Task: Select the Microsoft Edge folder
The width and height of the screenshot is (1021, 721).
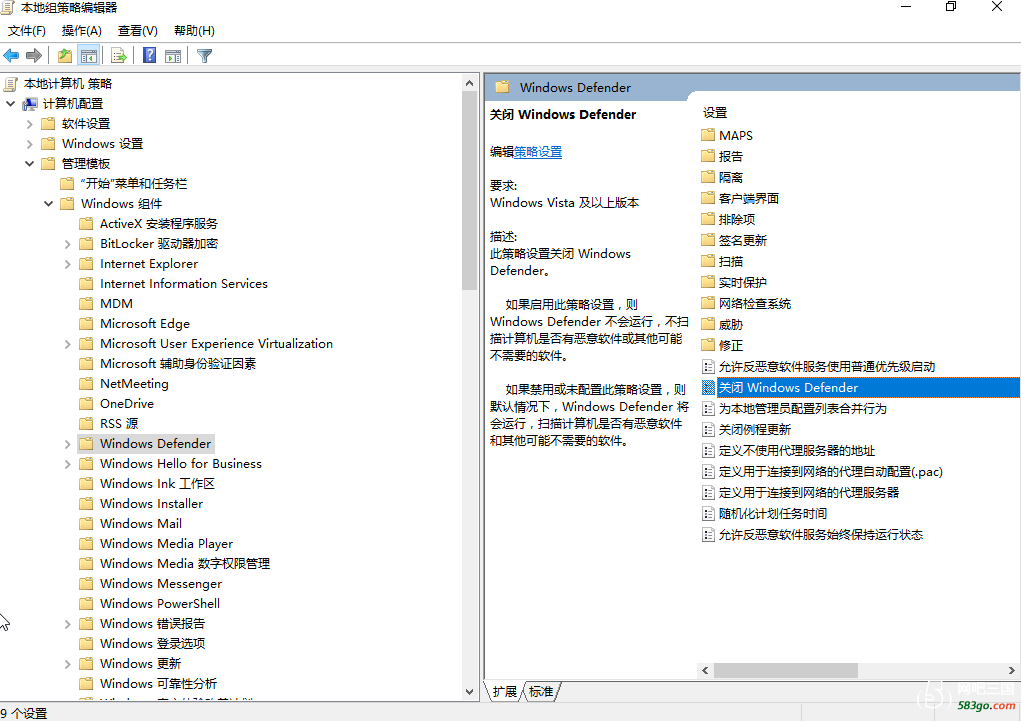Action: (x=145, y=324)
